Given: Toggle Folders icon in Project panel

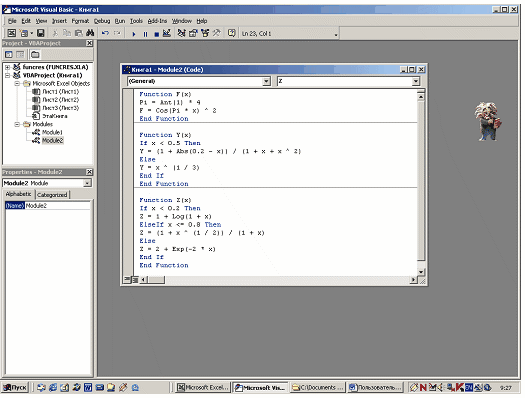Looking at the screenshot, I should [35, 54].
